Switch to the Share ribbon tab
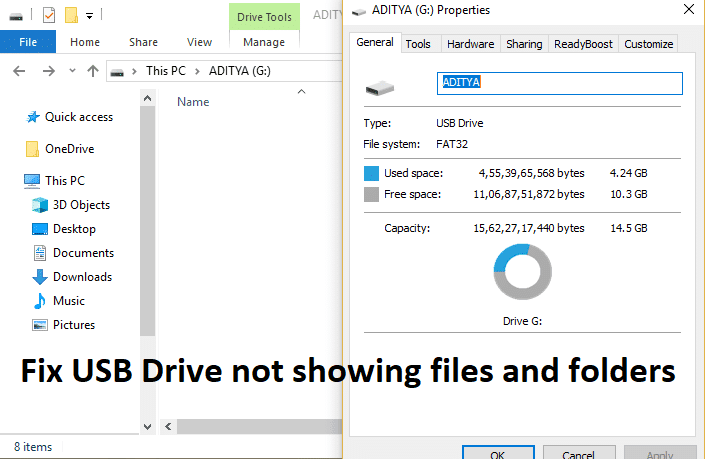The image size is (705, 459). [x=143, y=42]
